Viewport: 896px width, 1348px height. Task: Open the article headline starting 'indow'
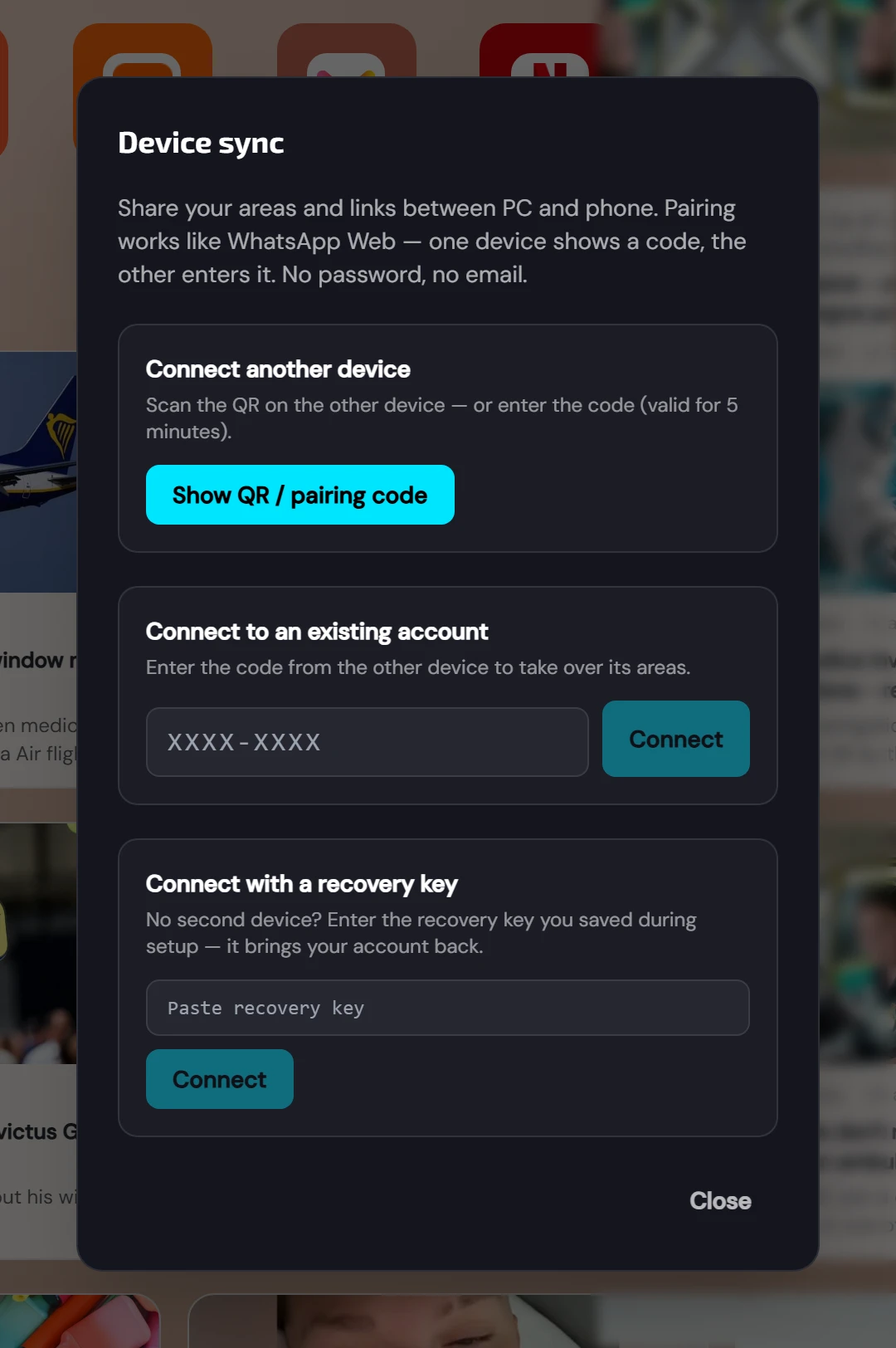(x=38, y=661)
